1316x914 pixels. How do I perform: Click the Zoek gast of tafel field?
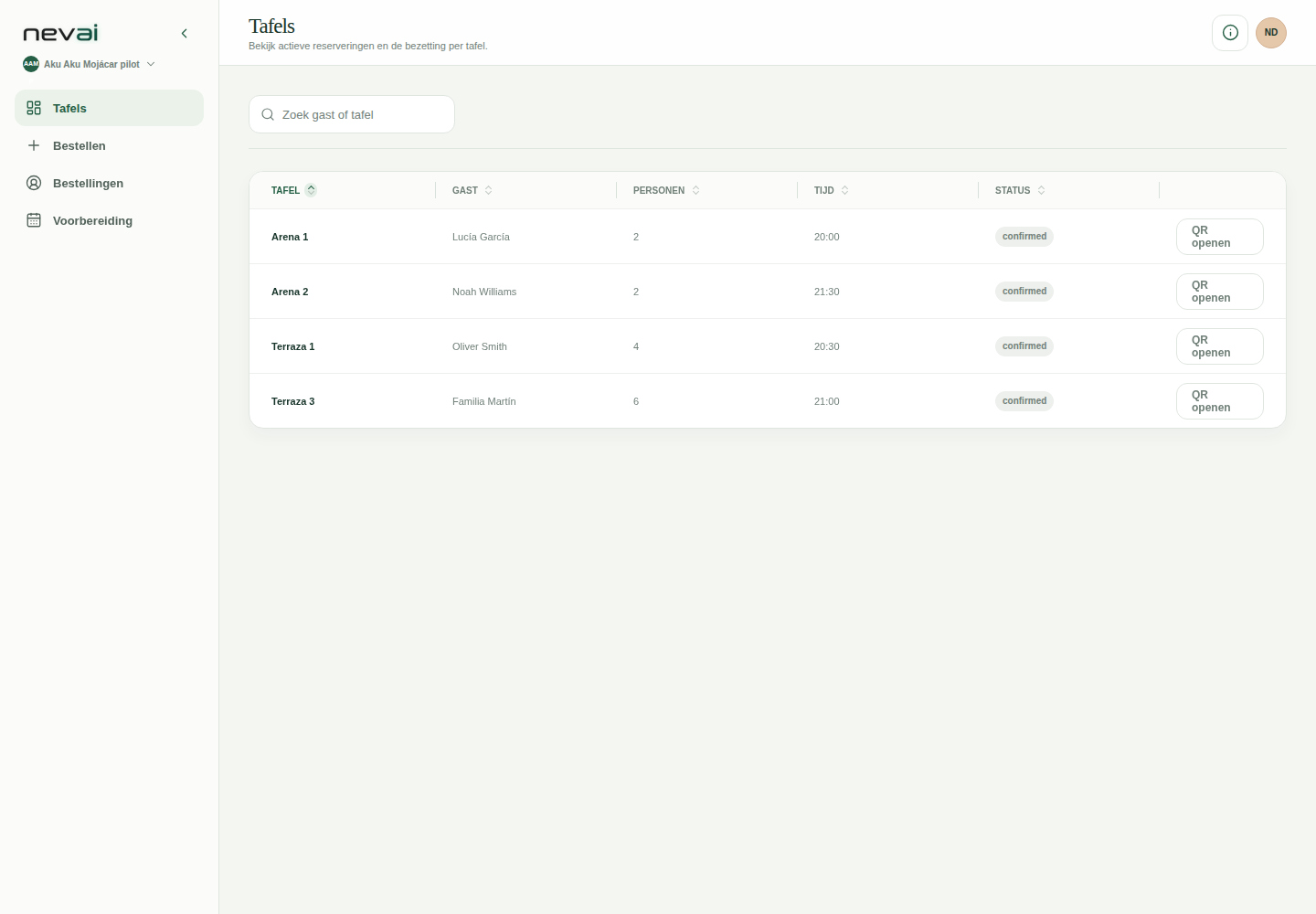[x=352, y=114]
